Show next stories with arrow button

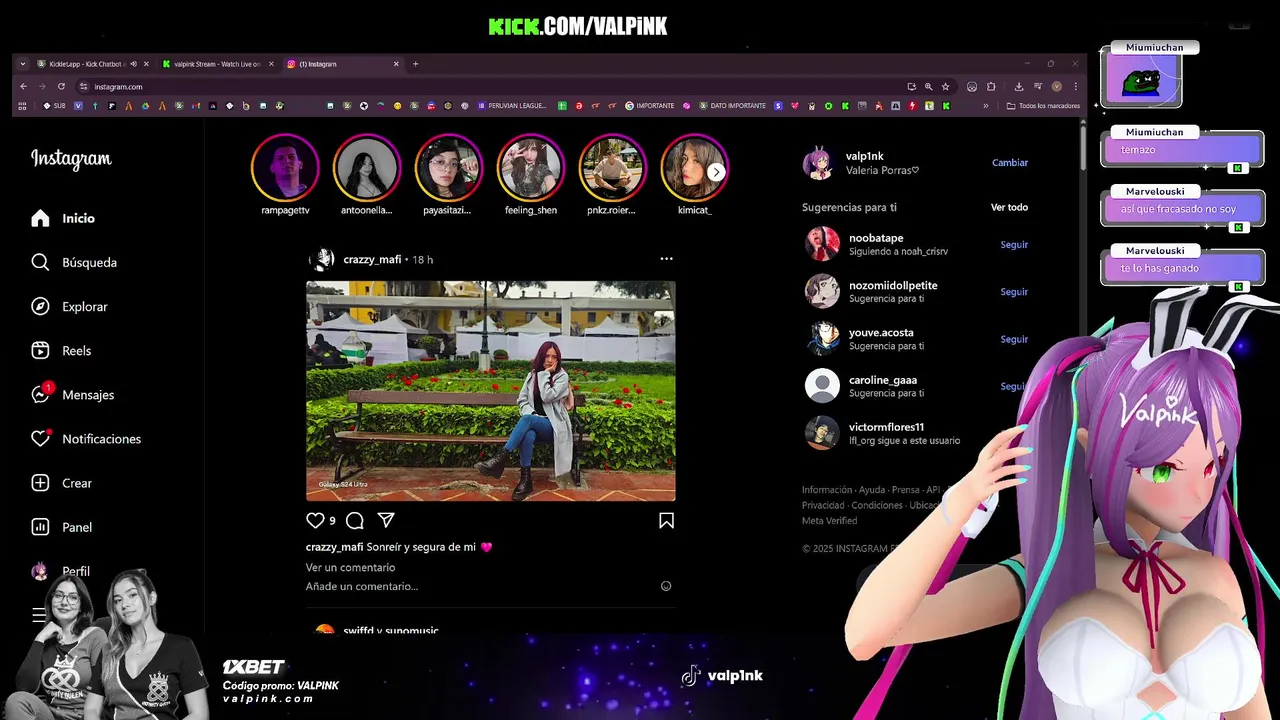pyautogui.click(x=716, y=172)
